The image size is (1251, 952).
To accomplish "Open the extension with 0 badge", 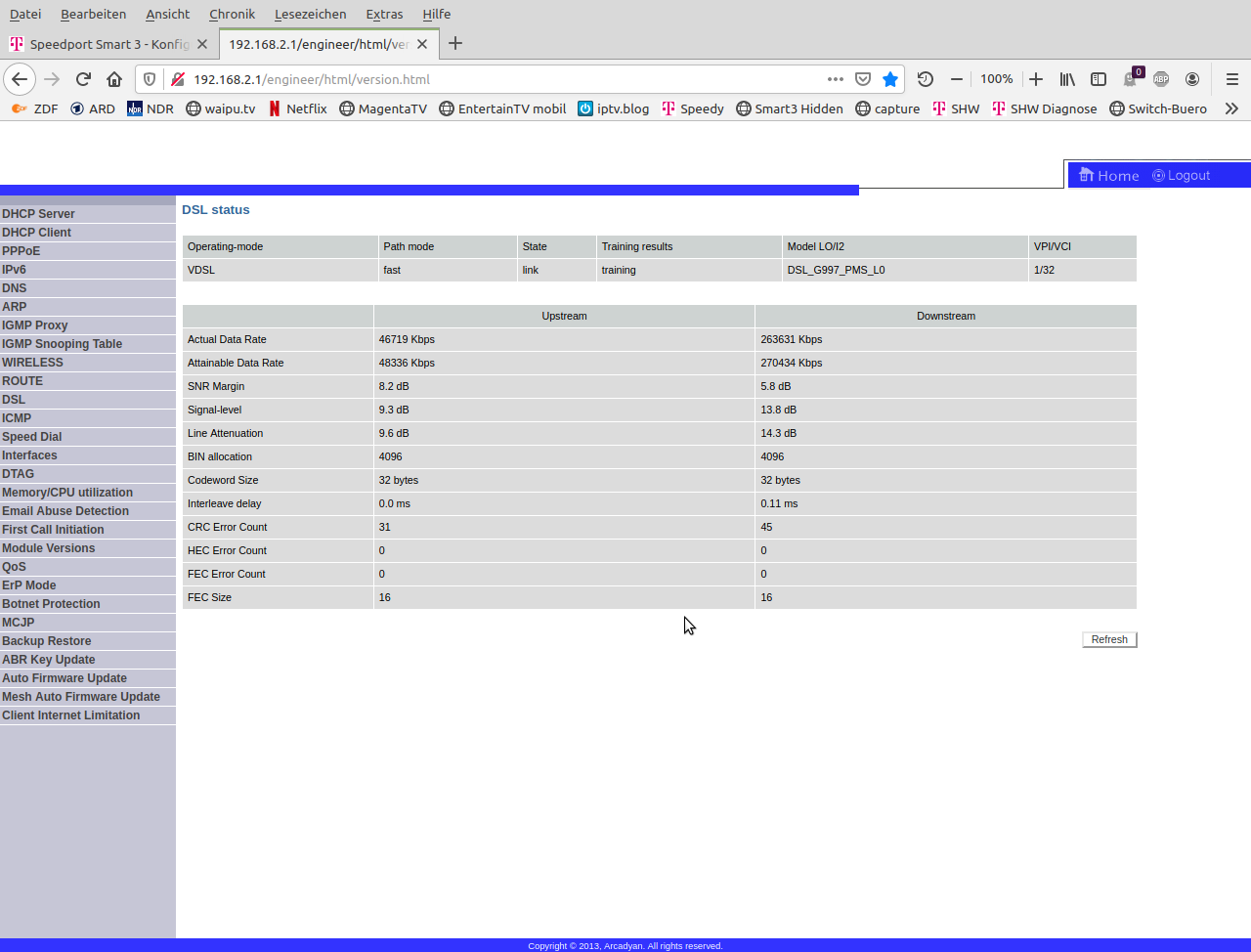I will [x=1131, y=78].
